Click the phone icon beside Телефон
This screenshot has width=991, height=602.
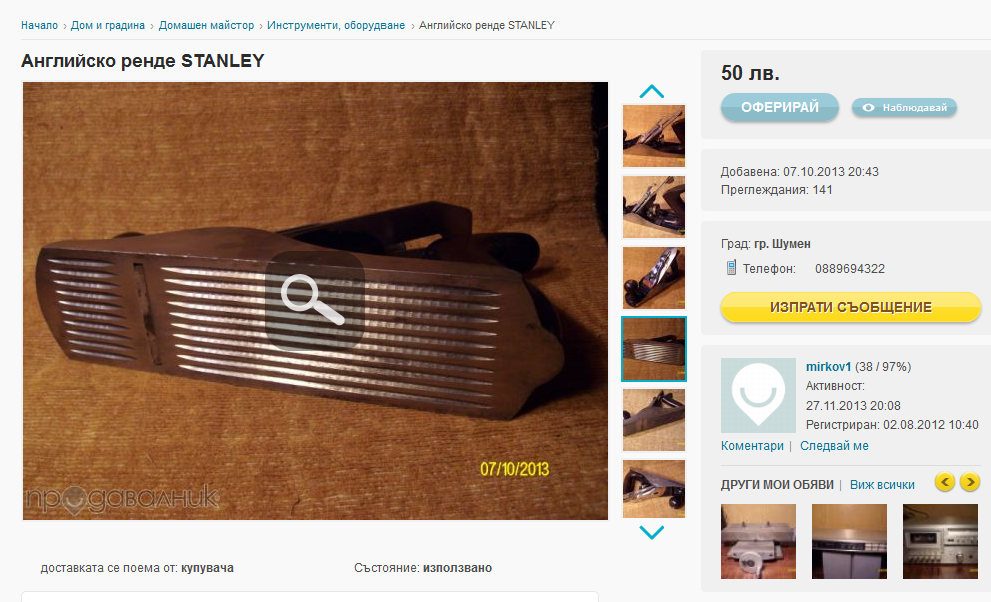click(x=731, y=268)
